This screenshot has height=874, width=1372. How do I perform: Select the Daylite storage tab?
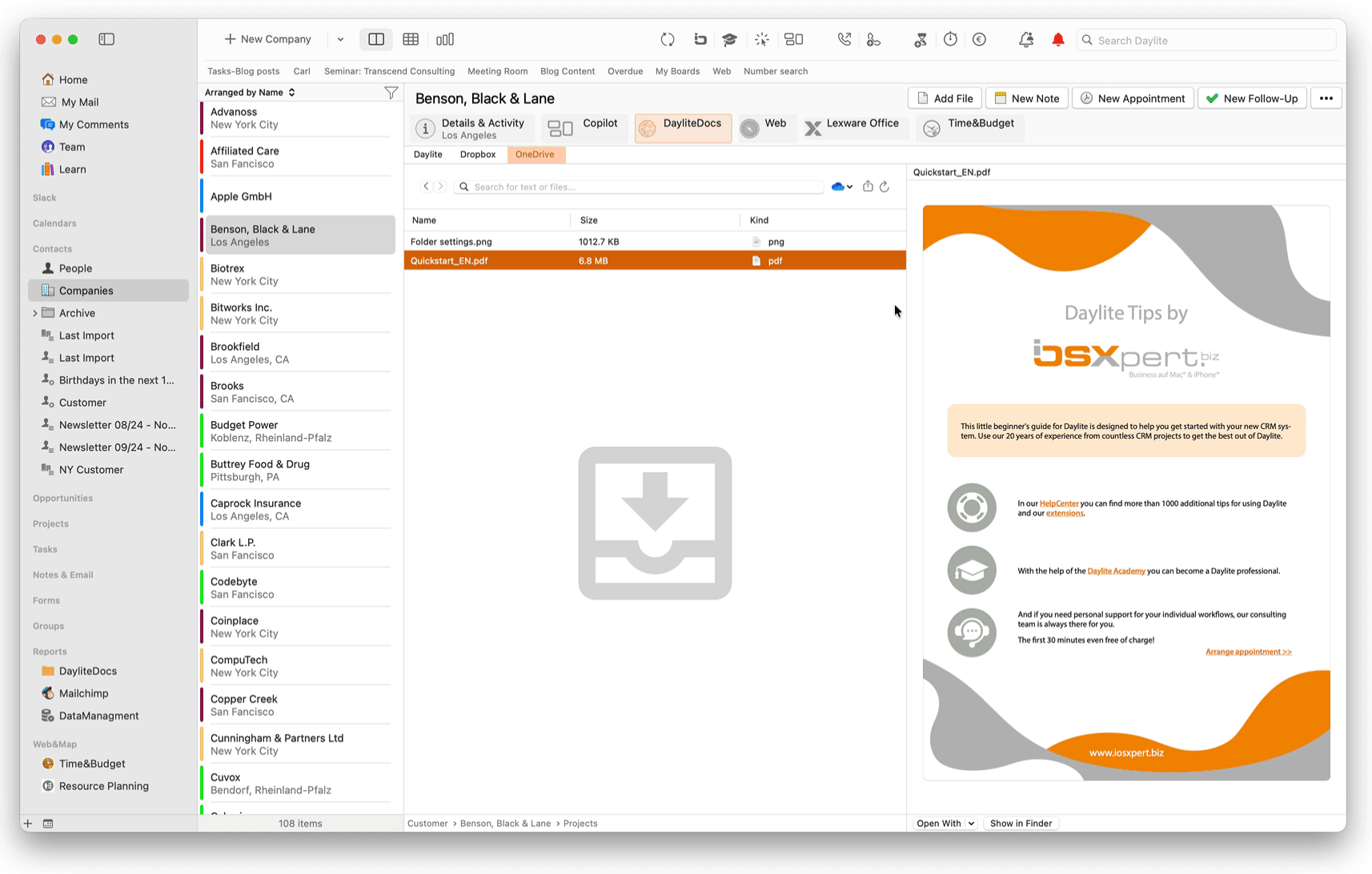coord(428,154)
